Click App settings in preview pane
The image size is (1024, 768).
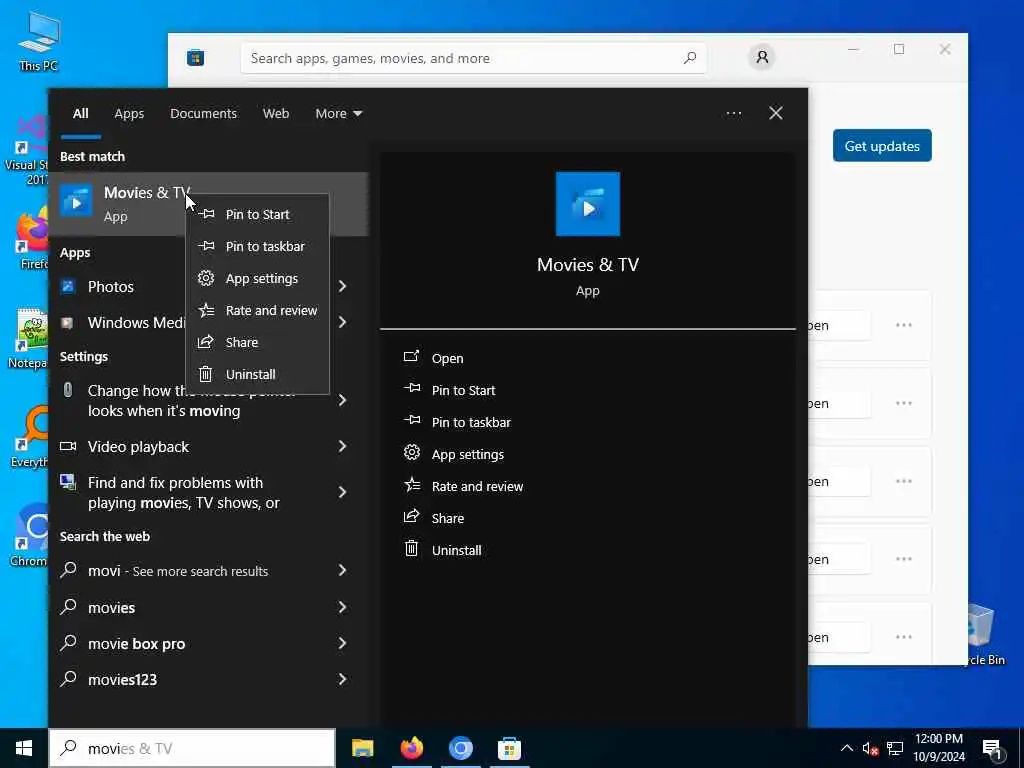tap(468, 455)
